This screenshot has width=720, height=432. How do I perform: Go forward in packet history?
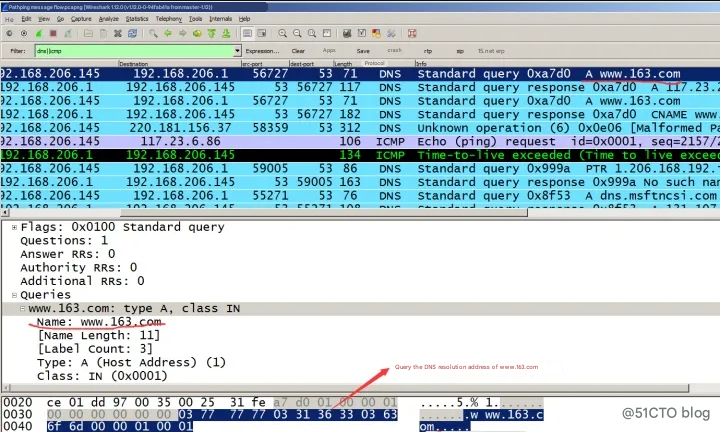(182, 33)
